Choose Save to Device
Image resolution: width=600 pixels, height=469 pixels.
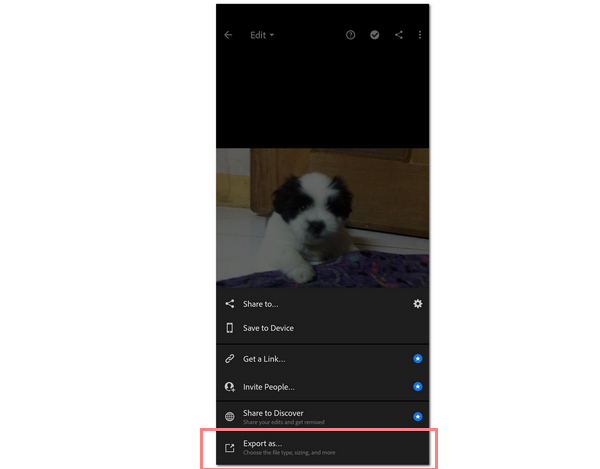[322, 328]
